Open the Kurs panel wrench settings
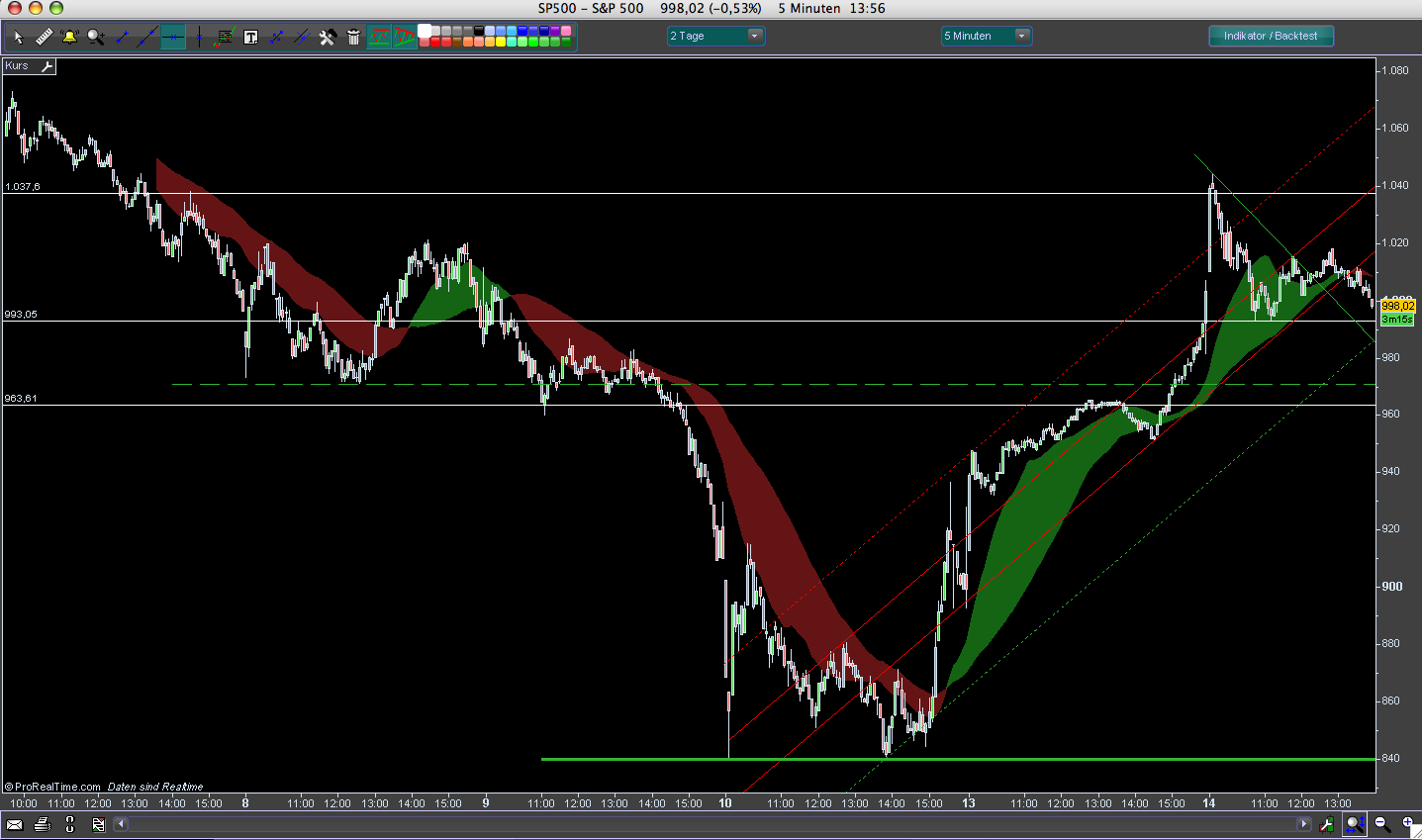 pyautogui.click(x=47, y=66)
